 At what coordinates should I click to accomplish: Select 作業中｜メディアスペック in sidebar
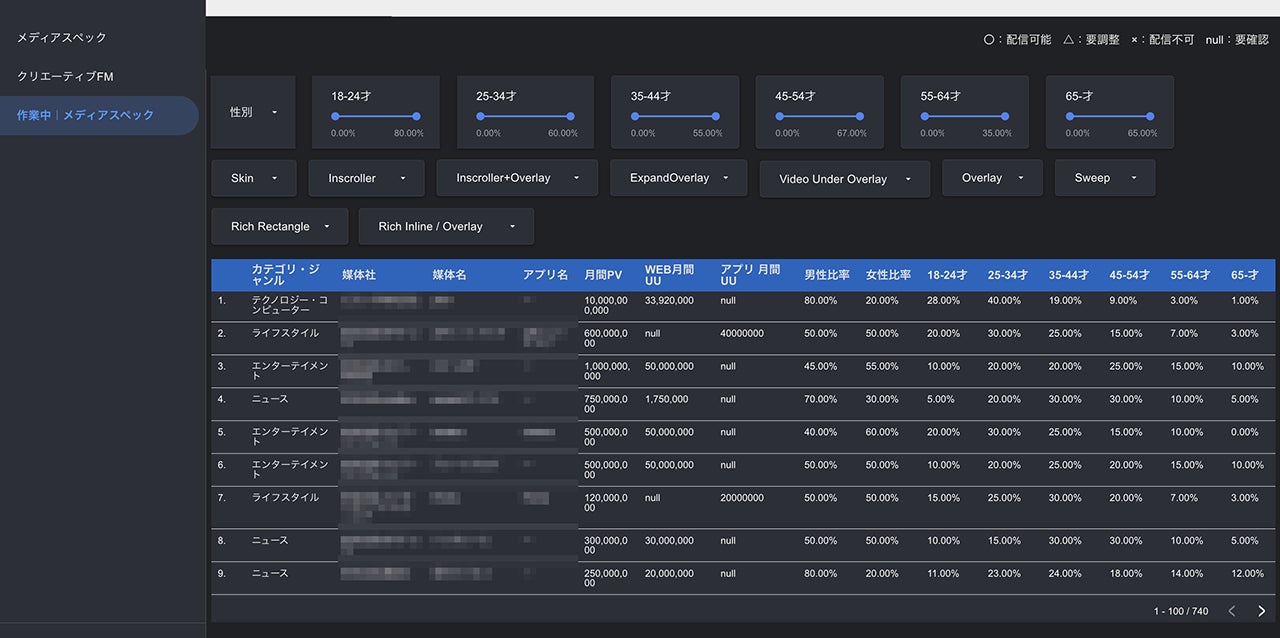[x=86, y=116]
